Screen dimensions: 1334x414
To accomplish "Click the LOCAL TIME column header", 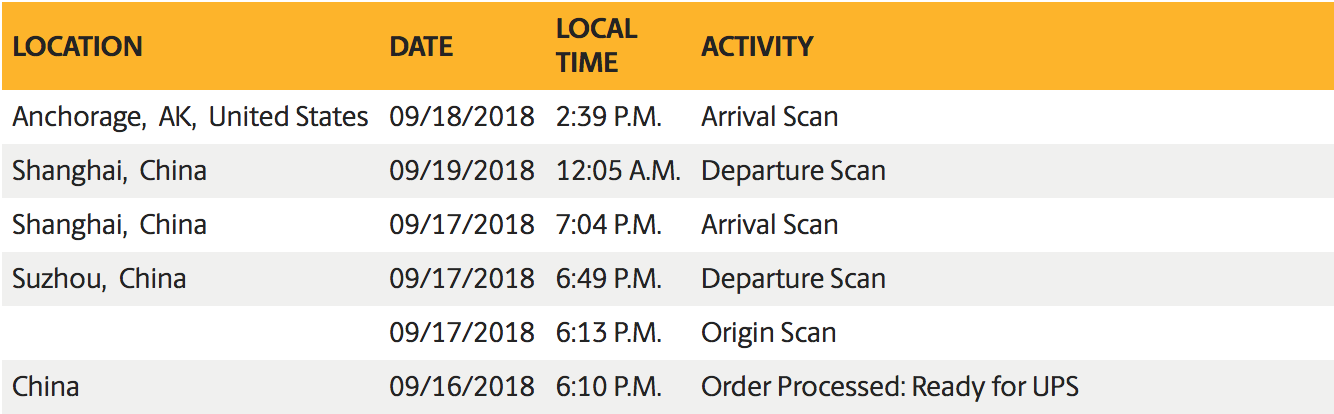I will click(596, 45).
